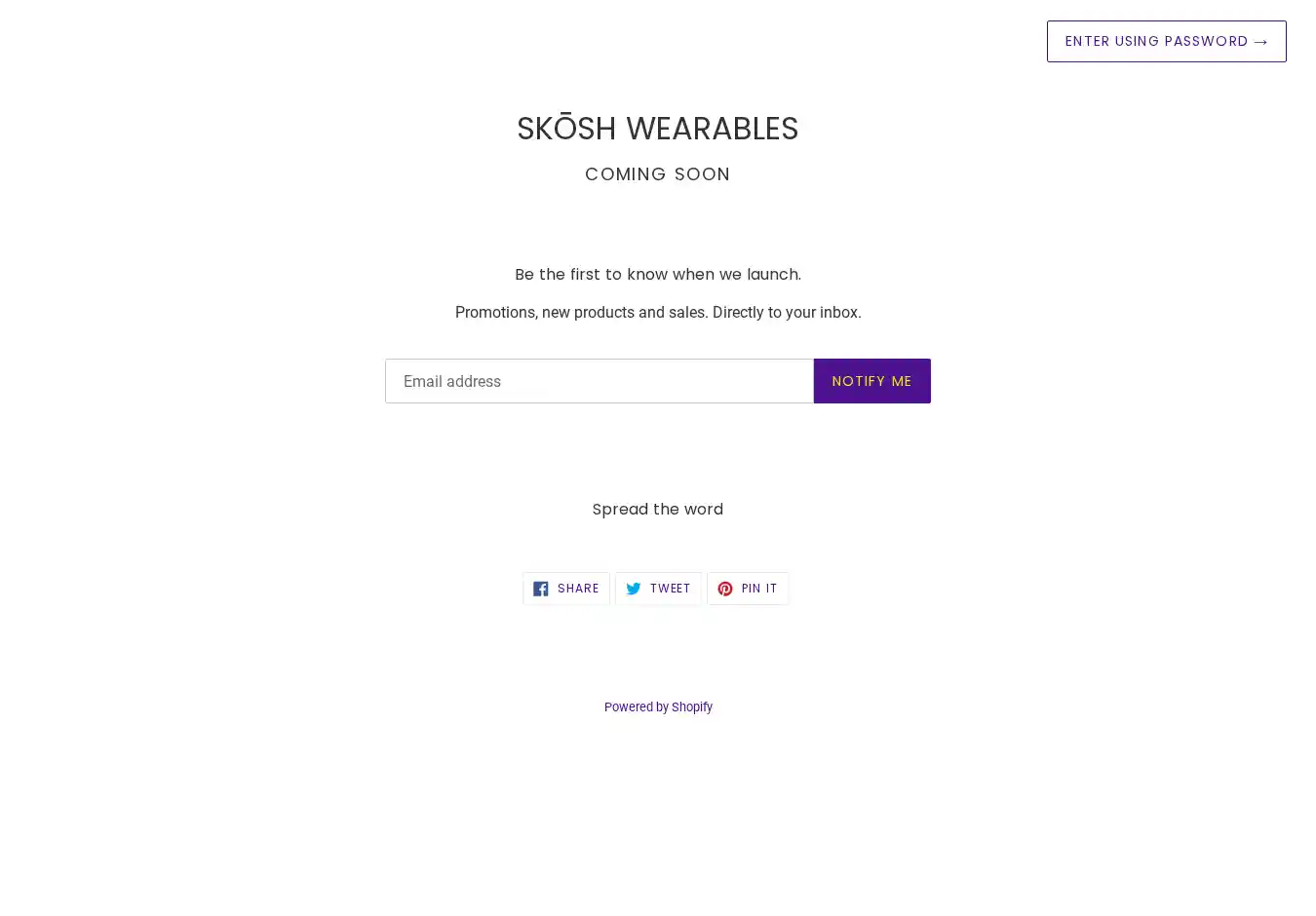Click the SHARE label for Facebook
Viewport: 1316px width, 916px height.
[x=578, y=589]
